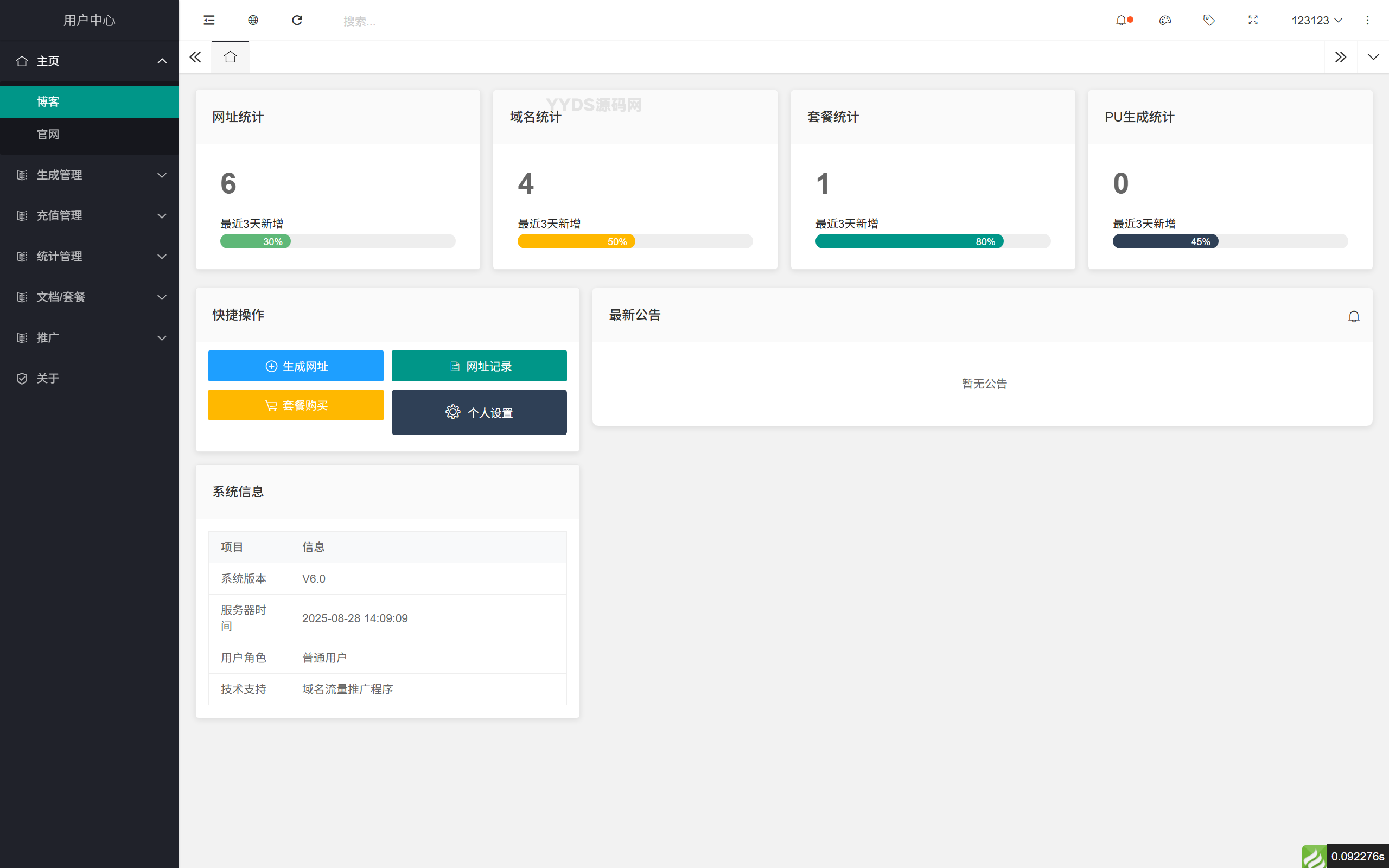
Task: Open tab operations dropdown chevron
Action: coord(1373,57)
